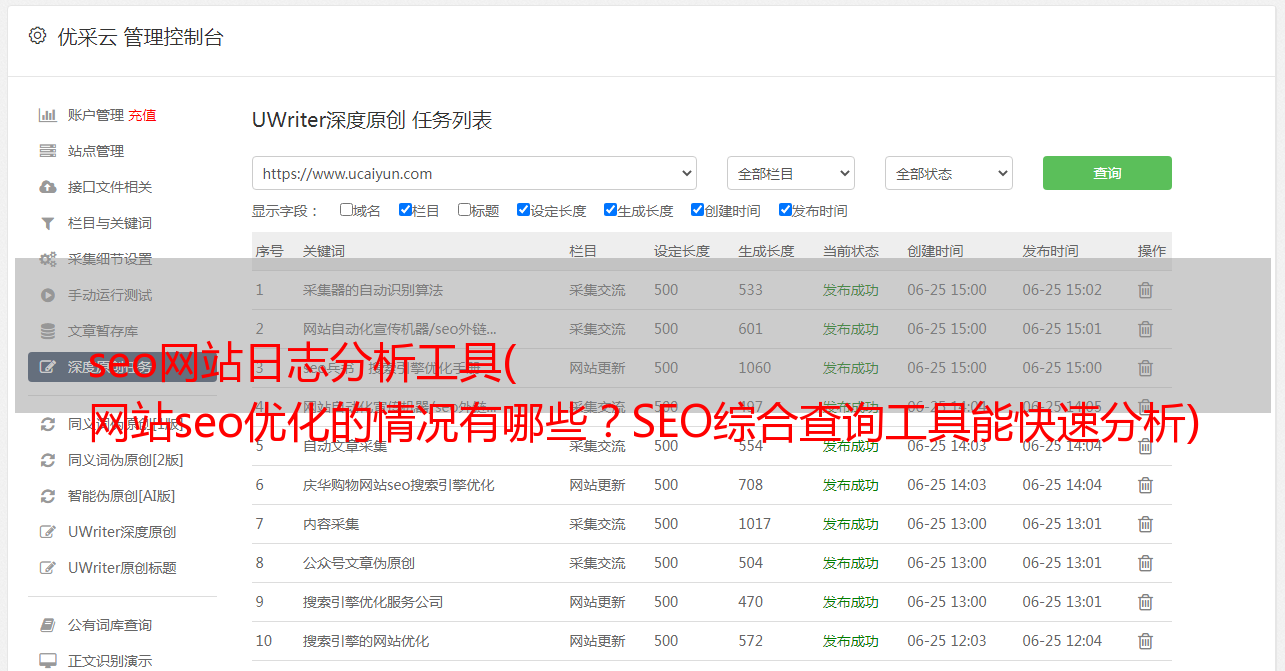Image resolution: width=1285 pixels, height=671 pixels.
Task: Click the gear icon beside 优采云 管理控制台
Action: click(37, 36)
